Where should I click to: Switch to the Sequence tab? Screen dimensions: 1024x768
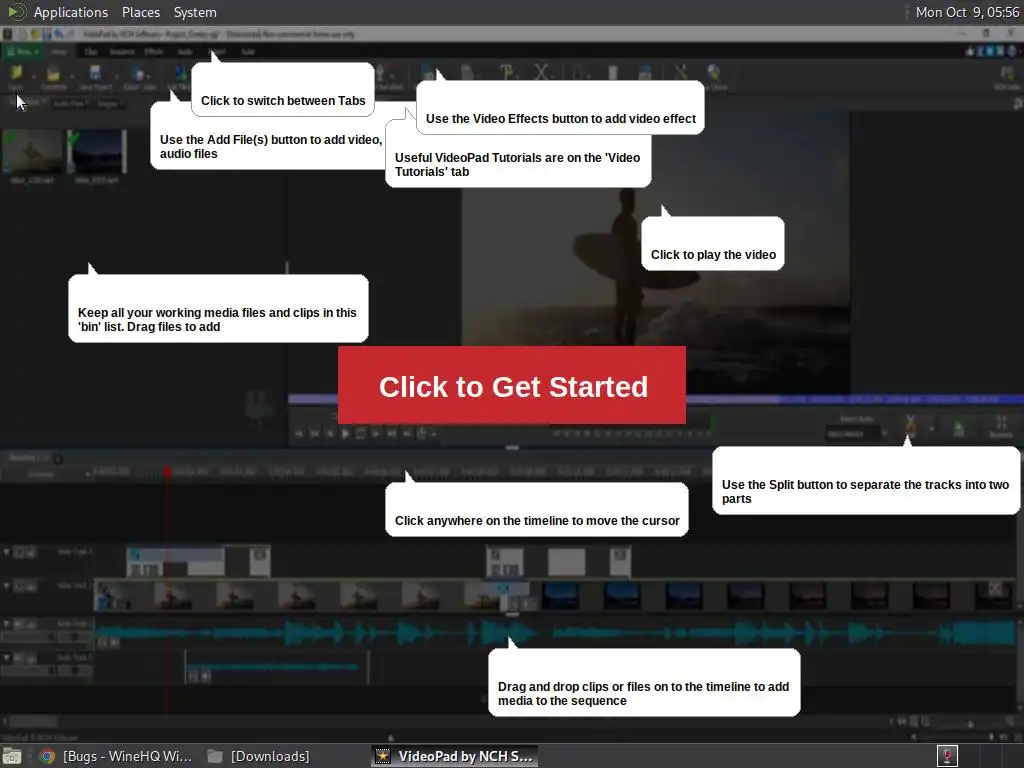121,52
